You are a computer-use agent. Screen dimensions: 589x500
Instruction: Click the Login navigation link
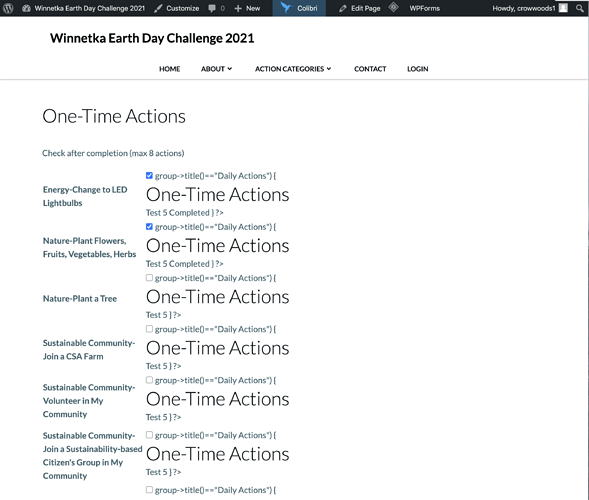(x=418, y=69)
